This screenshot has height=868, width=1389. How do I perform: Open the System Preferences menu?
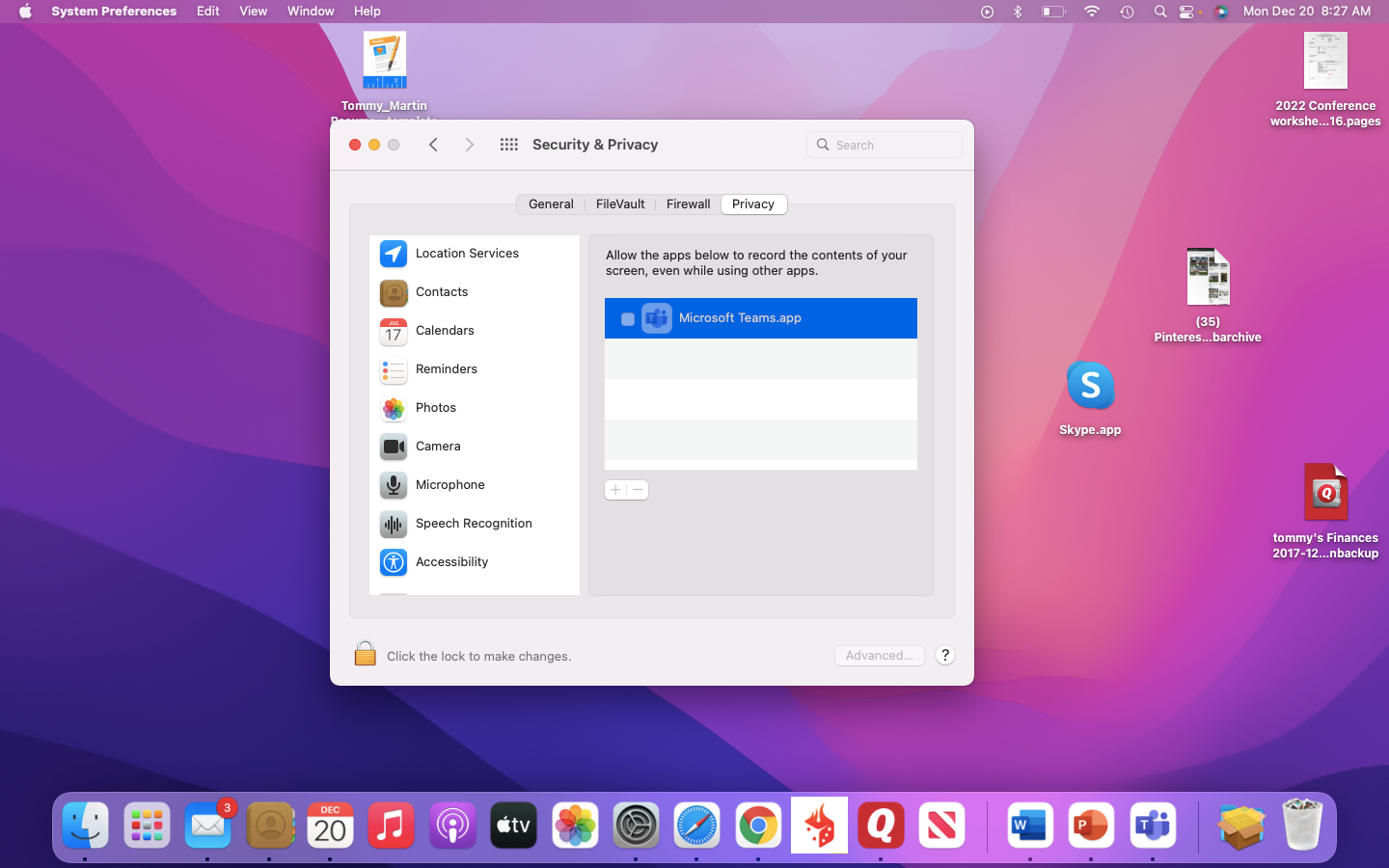[x=114, y=12]
